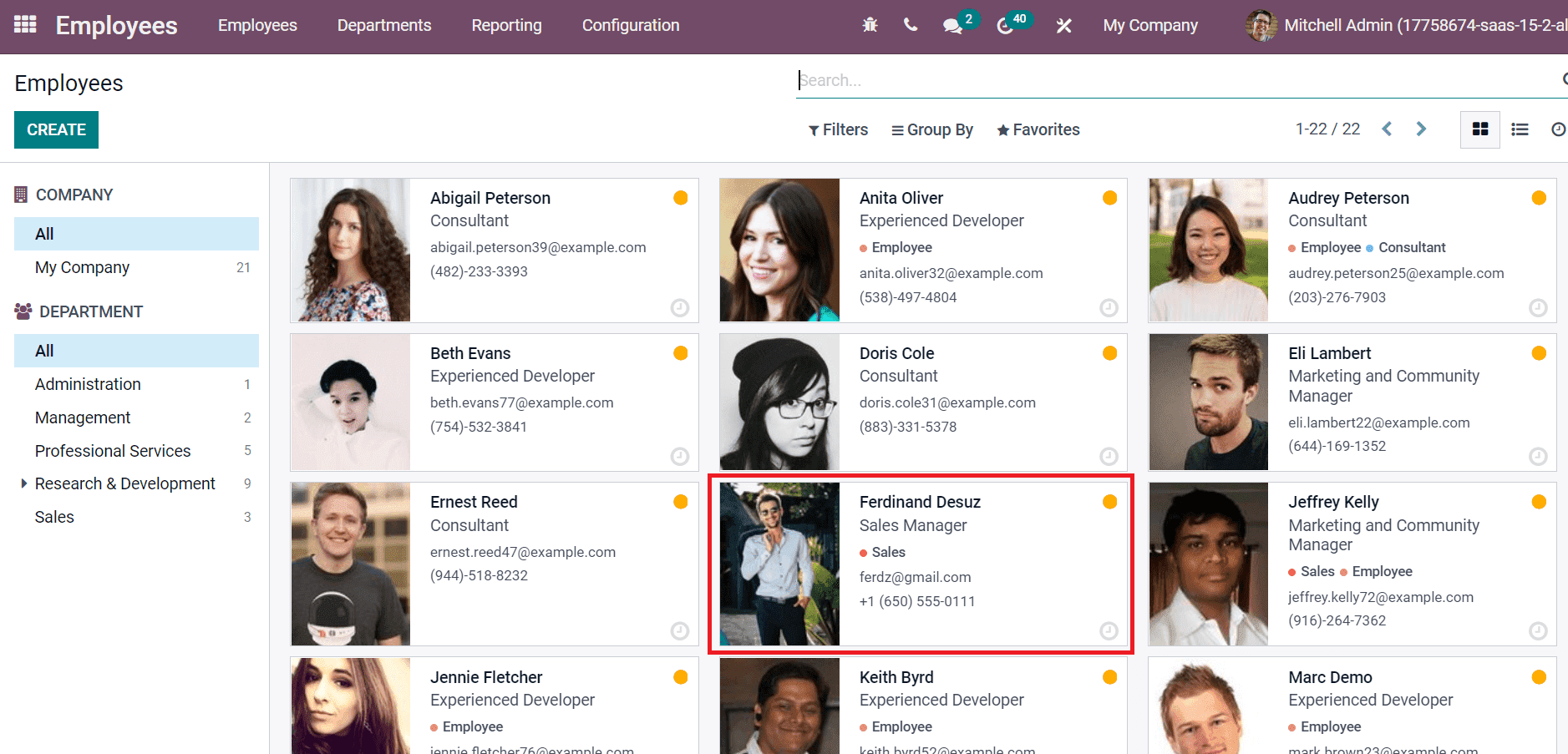Click activity clock on Anita Oliver card
Screen dimensions: 1568x754
point(1109,308)
